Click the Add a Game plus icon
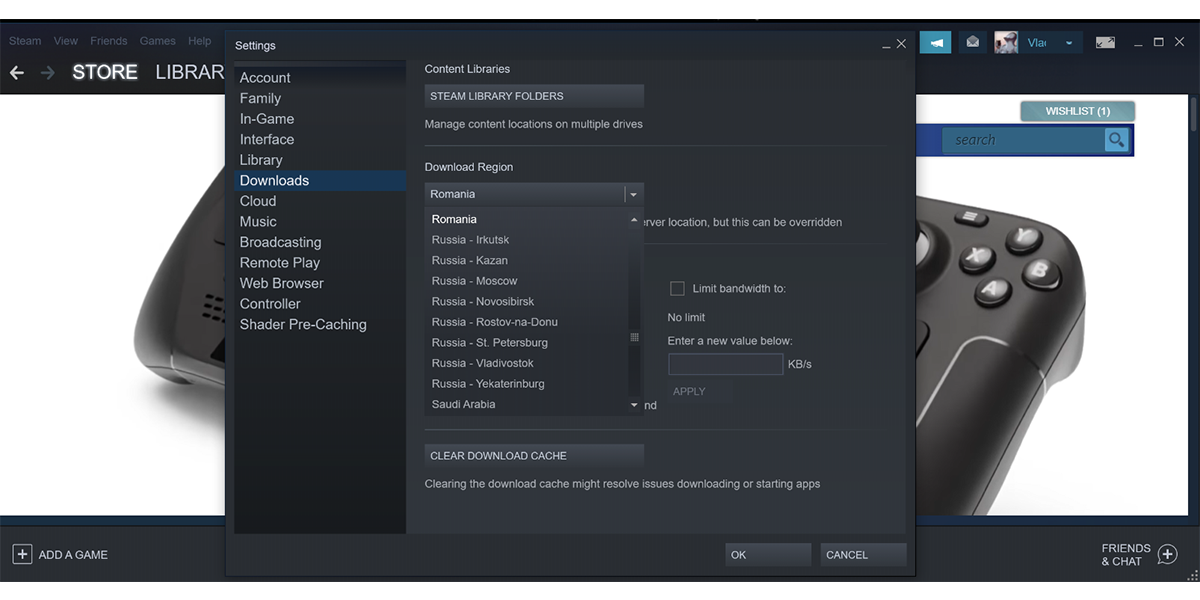This screenshot has height=600, width=1200. 23,554
